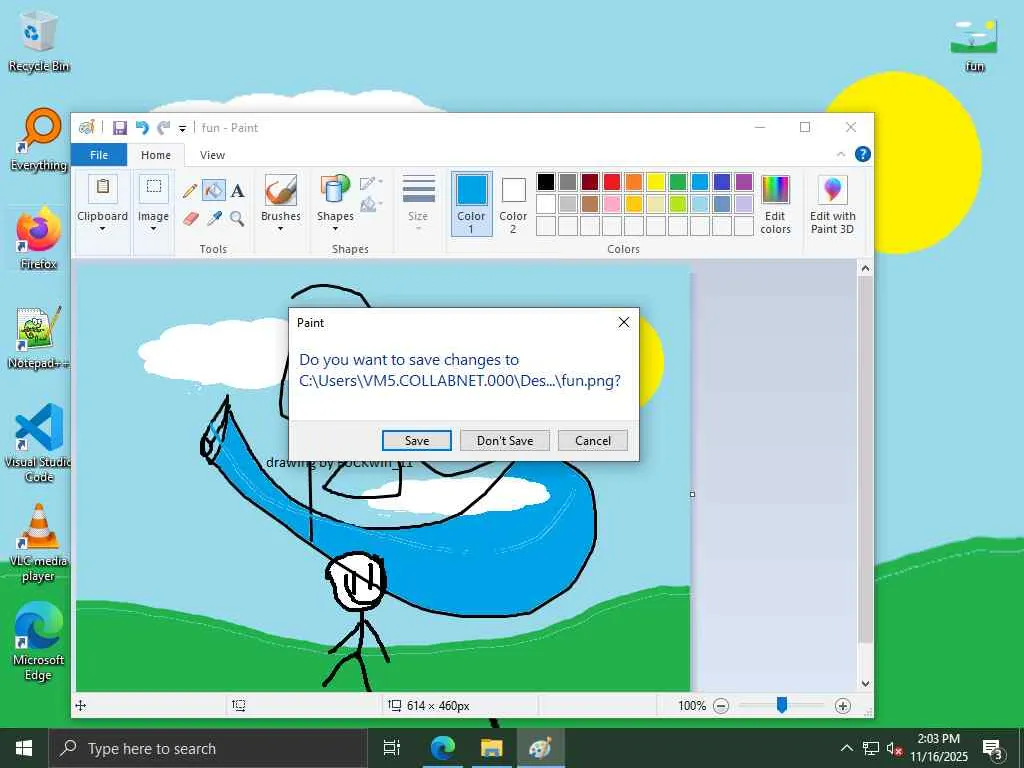Click the Undo arrow in title bar
1024x768 pixels.
[x=142, y=128]
